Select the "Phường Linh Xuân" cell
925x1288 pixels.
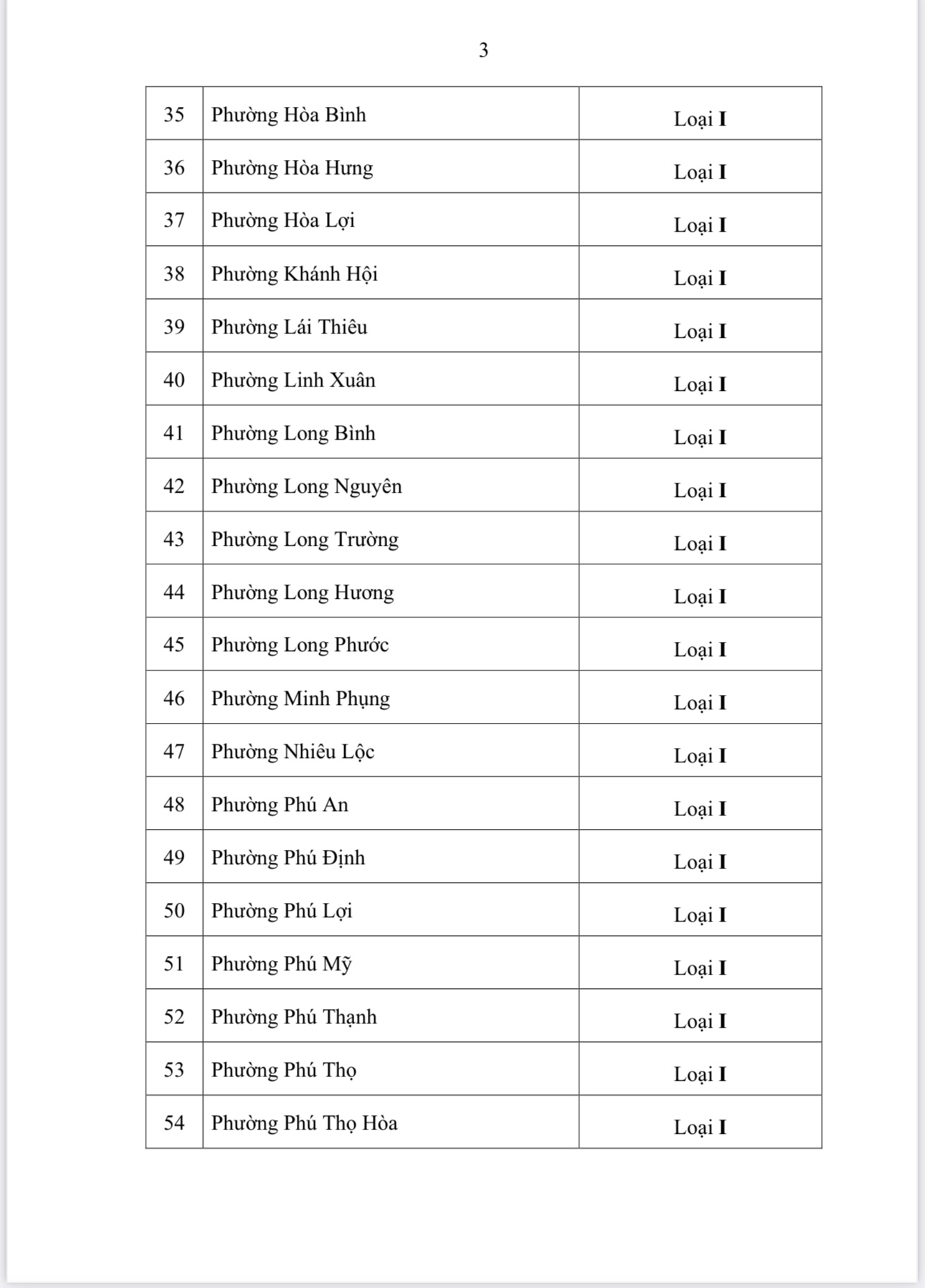[x=293, y=380]
